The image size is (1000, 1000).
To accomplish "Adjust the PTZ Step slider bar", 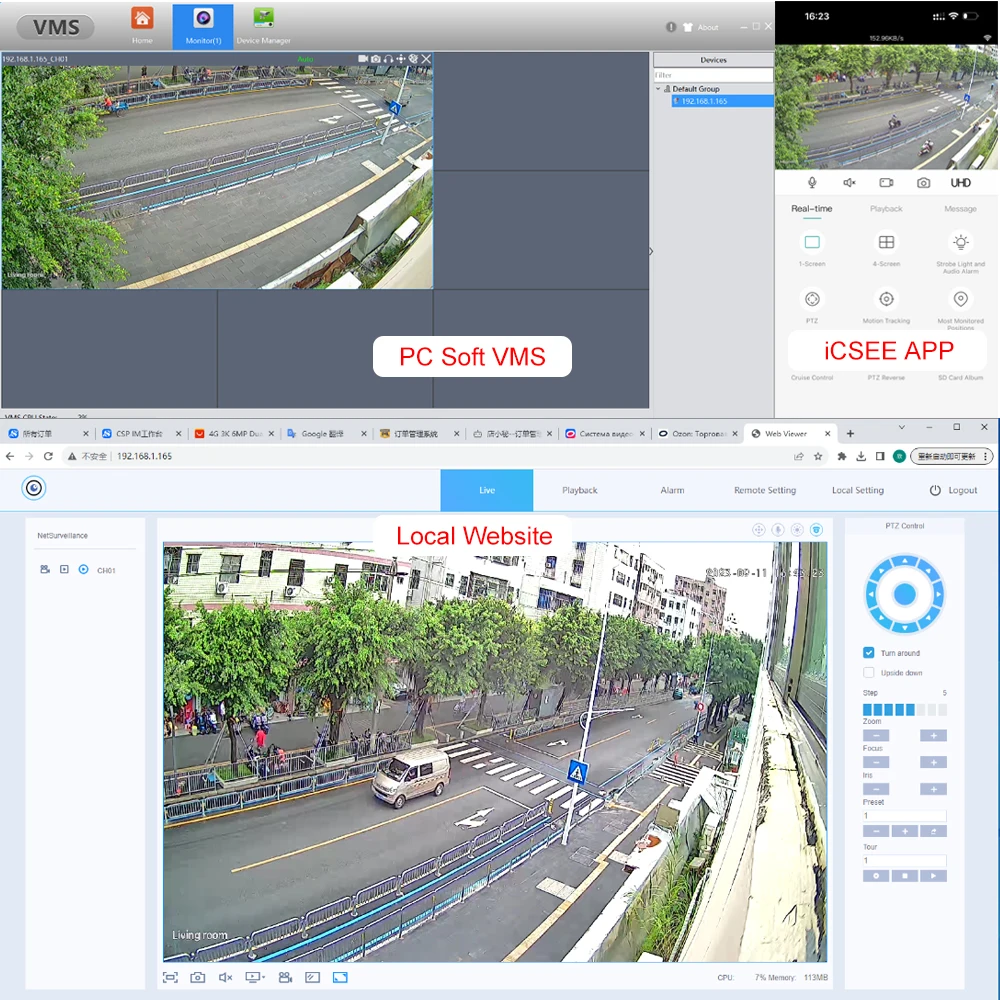I will [x=904, y=709].
